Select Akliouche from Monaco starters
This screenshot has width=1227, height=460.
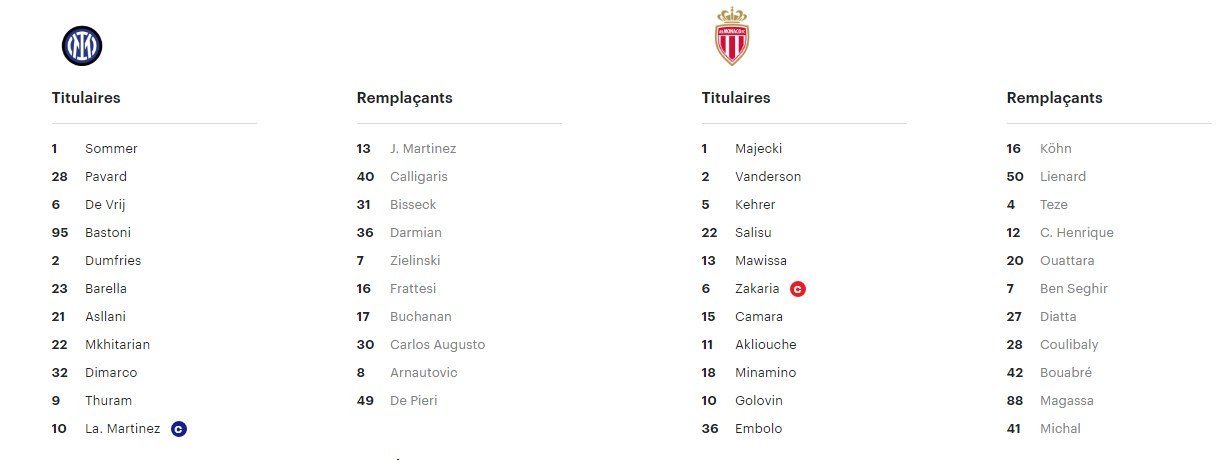766,345
